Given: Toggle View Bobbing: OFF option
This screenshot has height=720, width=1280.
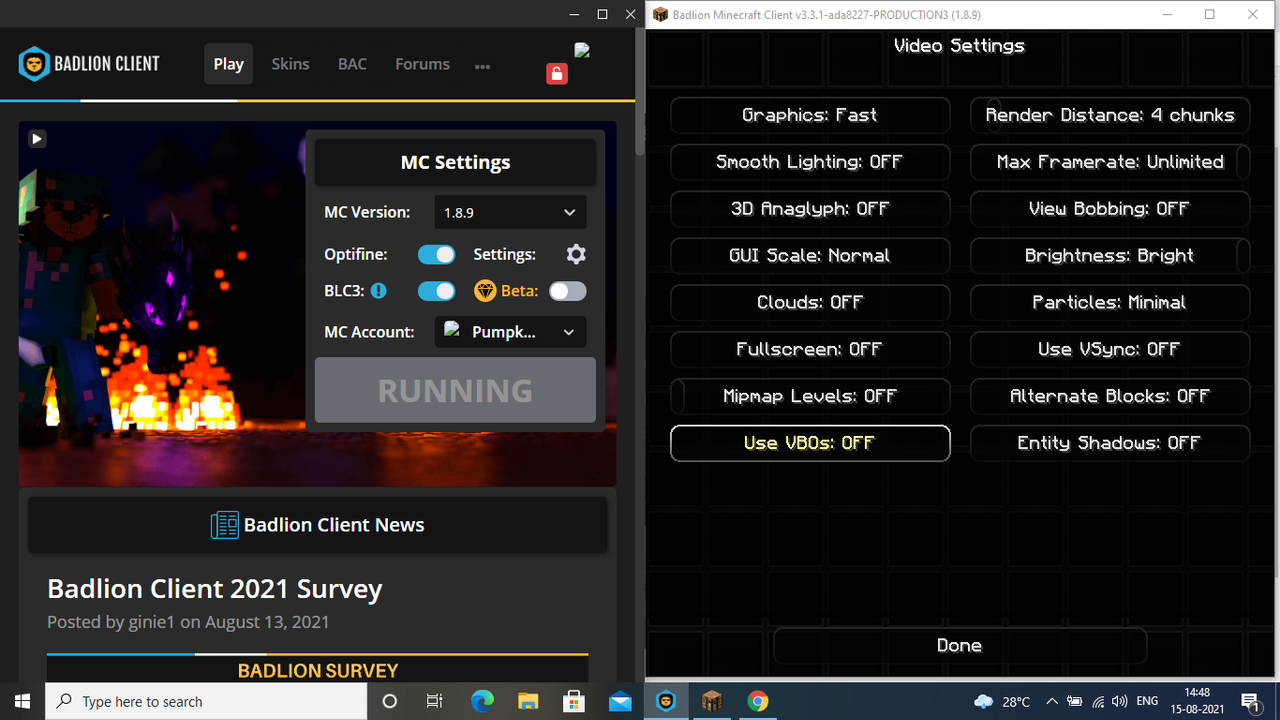Looking at the screenshot, I should point(1110,209).
